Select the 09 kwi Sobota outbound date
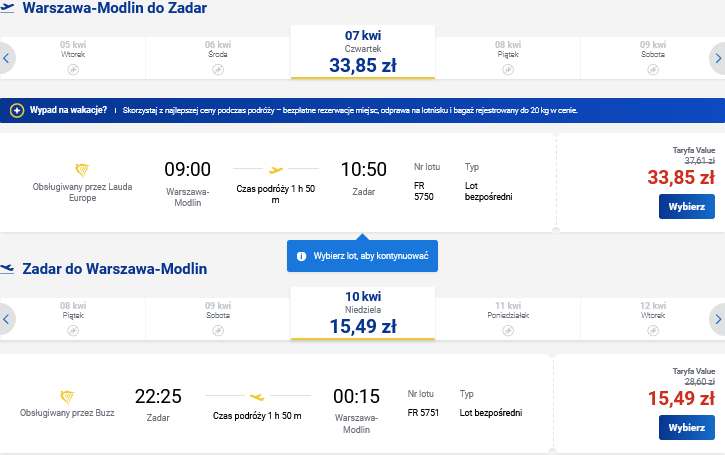This screenshot has height=455, width=725. [653, 58]
